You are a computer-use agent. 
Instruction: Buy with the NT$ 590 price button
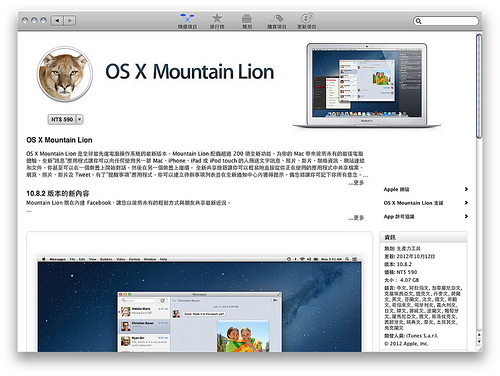[62, 119]
